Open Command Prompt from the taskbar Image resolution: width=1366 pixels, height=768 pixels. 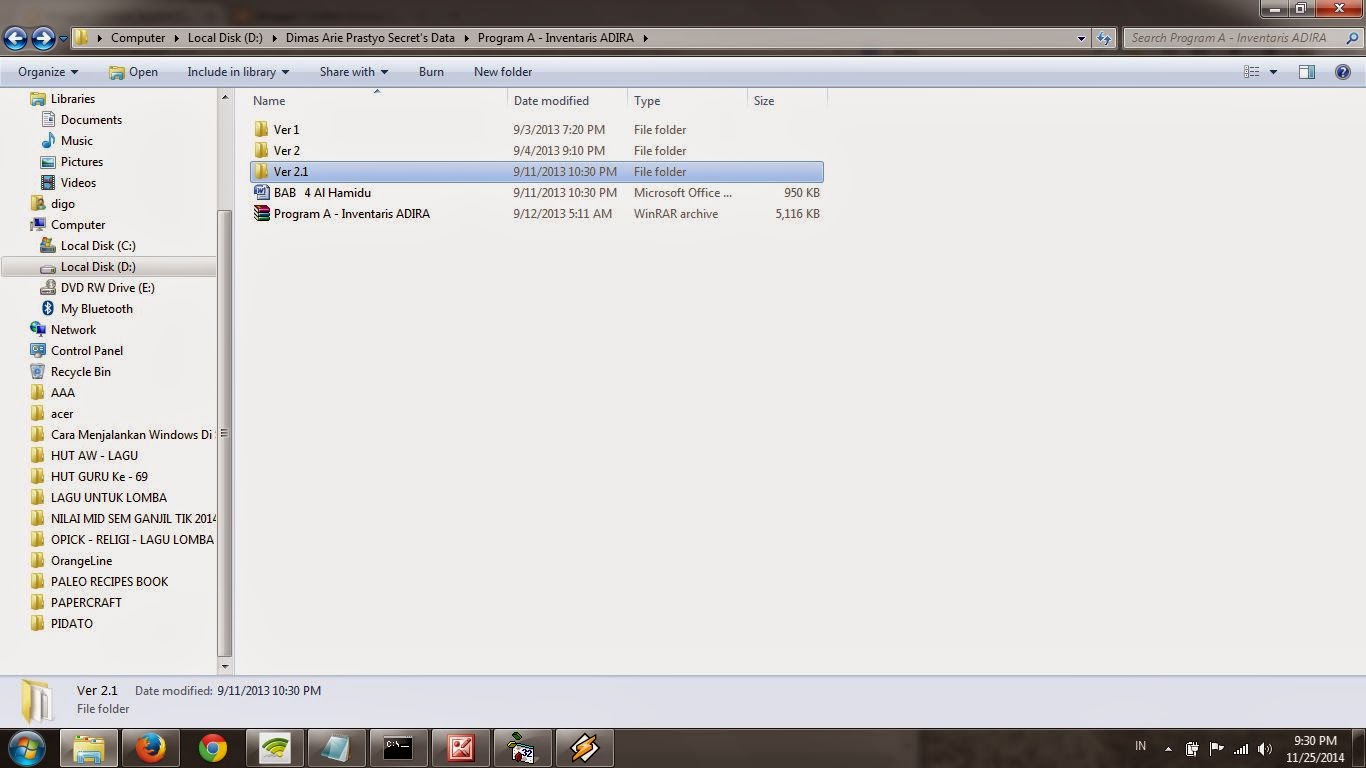(398, 748)
